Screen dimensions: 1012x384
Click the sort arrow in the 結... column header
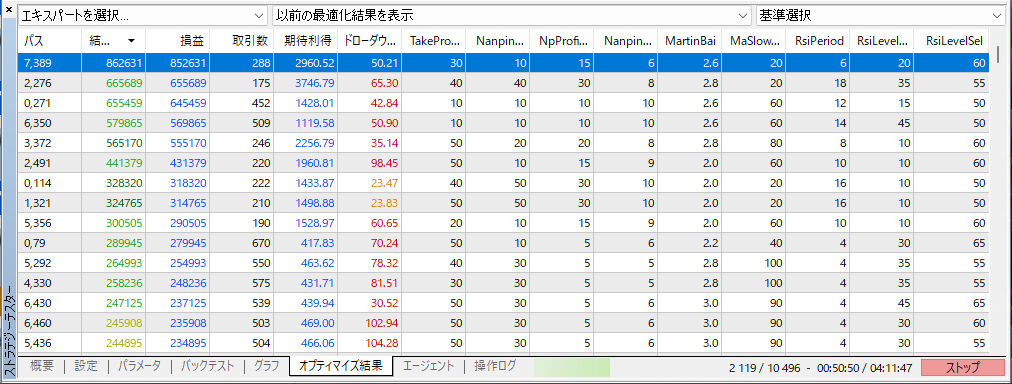[x=132, y=41]
